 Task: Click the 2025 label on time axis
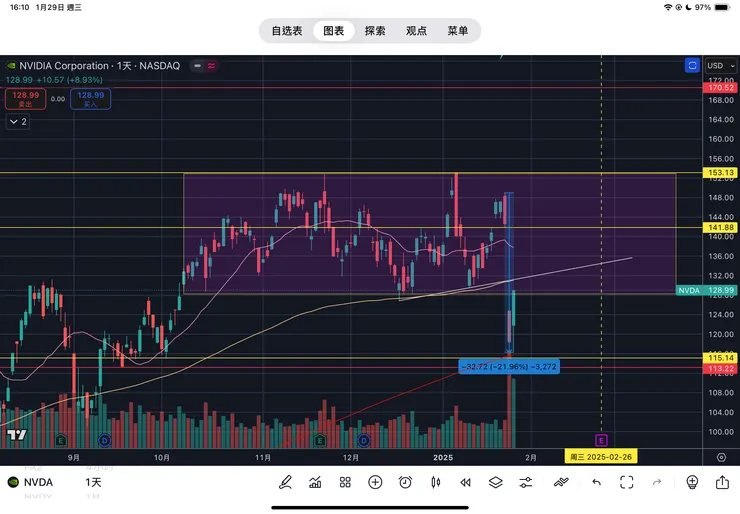point(443,457)
